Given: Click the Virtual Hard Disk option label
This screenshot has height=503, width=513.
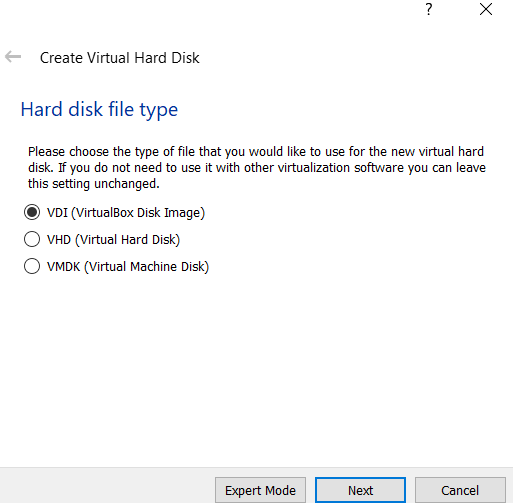Looking at the screenshot, I should point(128,240).
